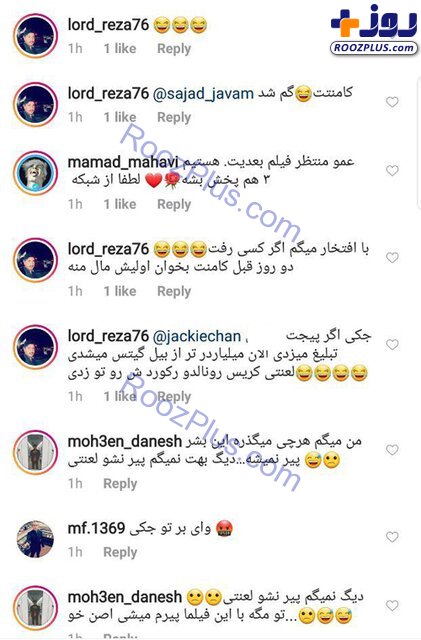Open the RoozPlus.com logo
This screenshot has height=640, width=421.
[x=374, y=30]
